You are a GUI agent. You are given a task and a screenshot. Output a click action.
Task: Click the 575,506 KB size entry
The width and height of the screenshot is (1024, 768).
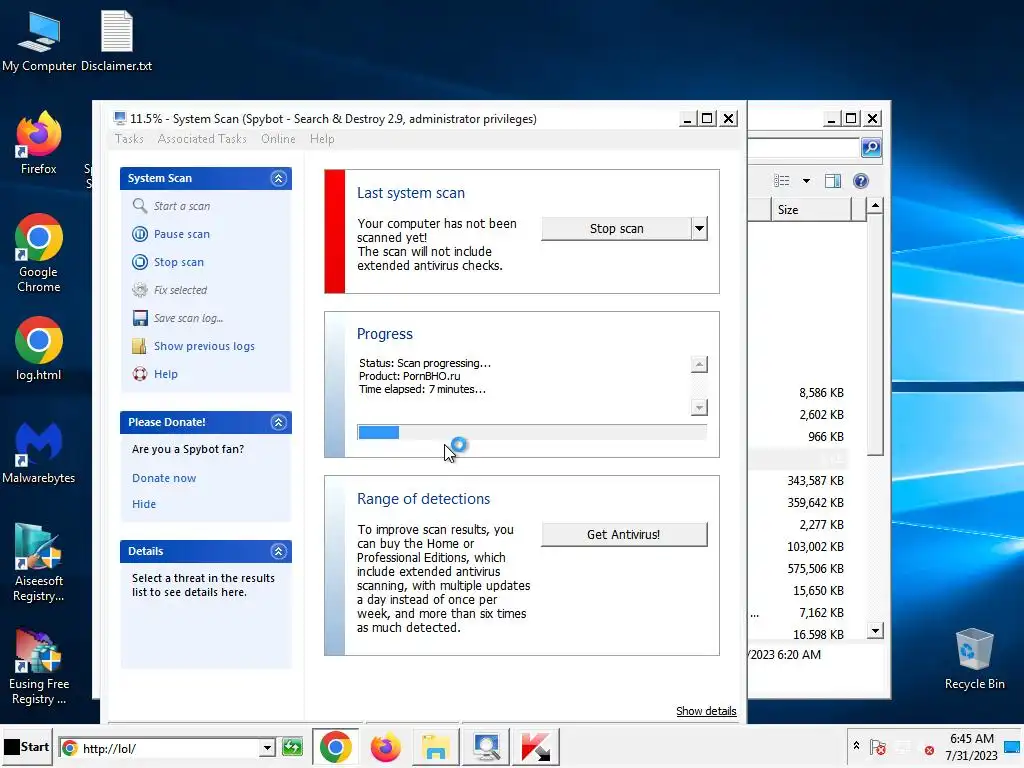click(815, 569)
